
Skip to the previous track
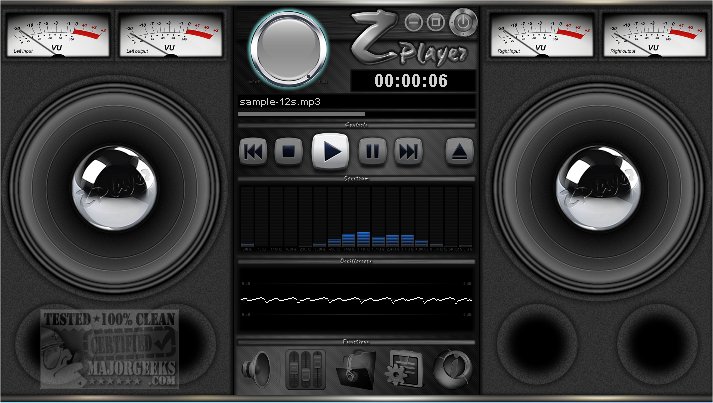point(253,151)
